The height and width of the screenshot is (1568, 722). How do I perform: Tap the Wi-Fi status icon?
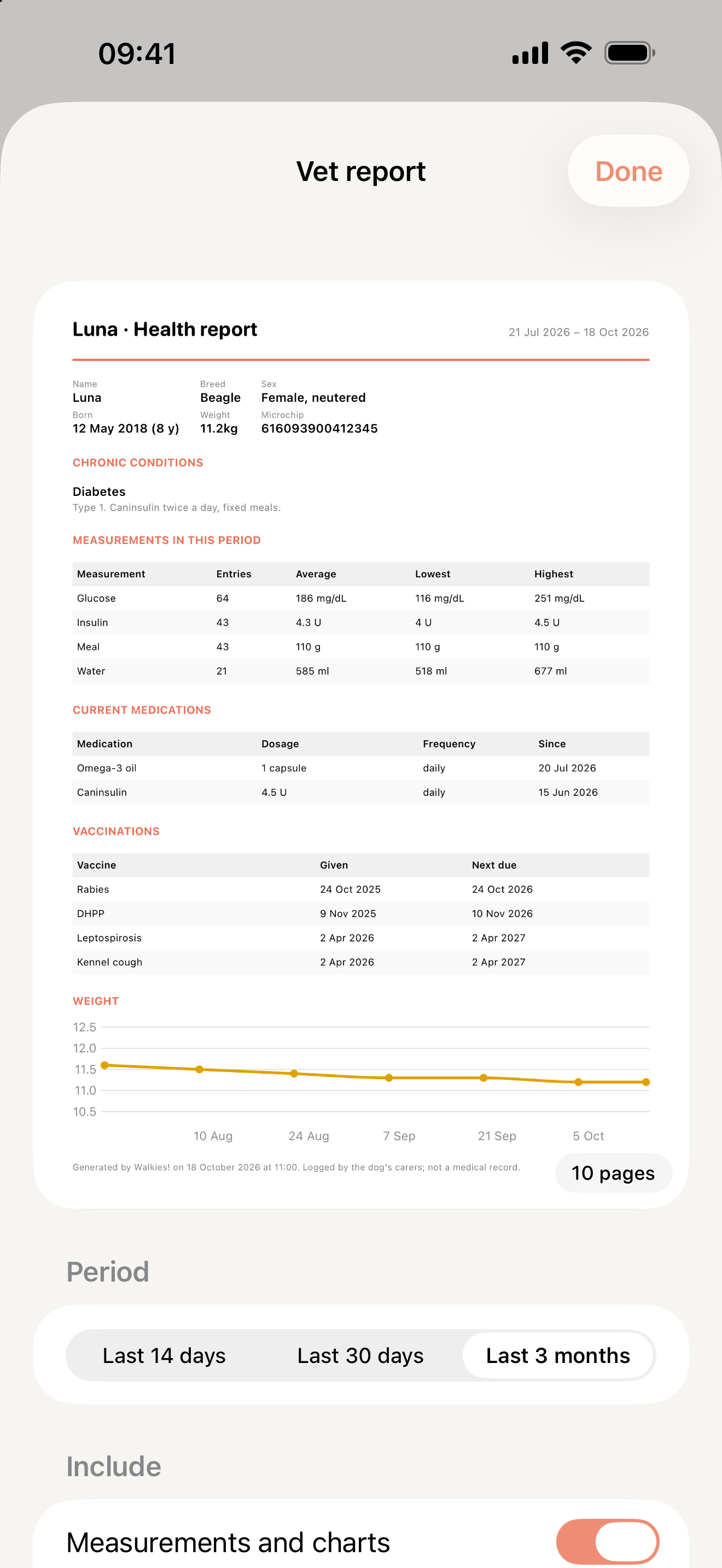coord(576,53)
